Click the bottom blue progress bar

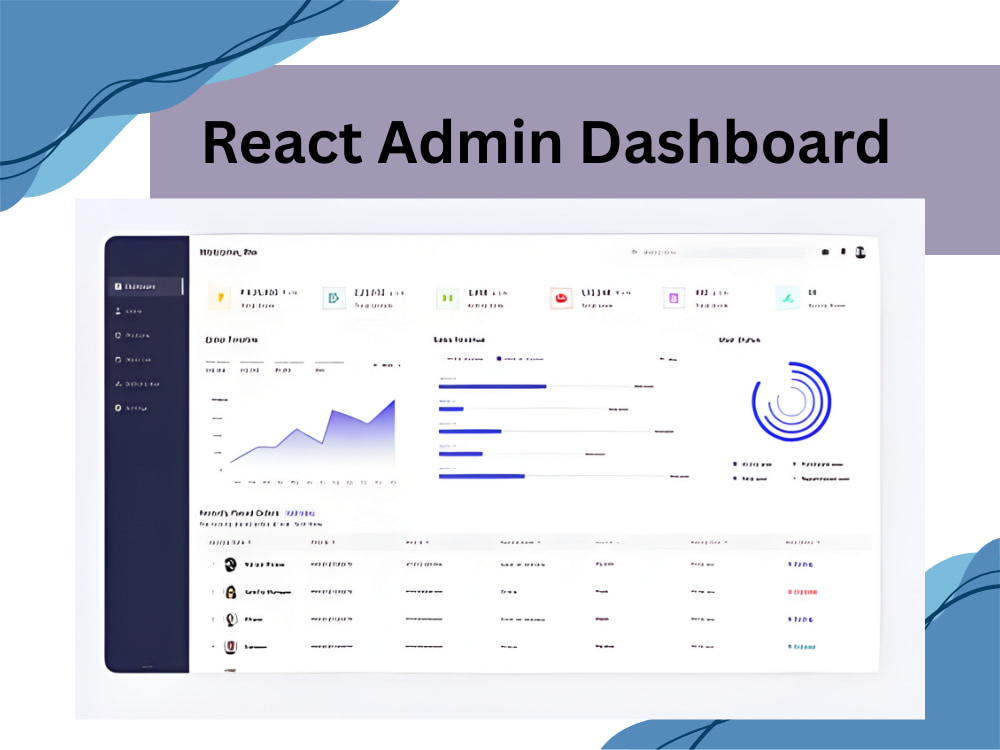(482, 476)
